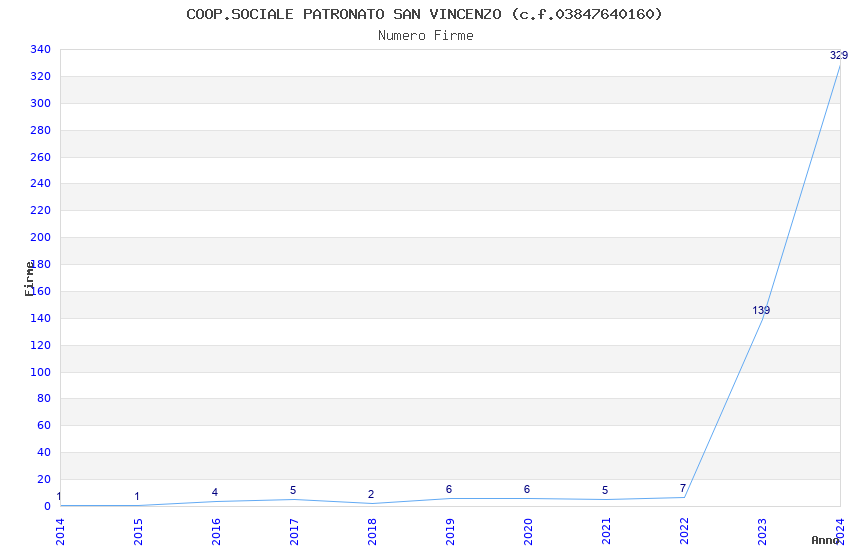850x550 pixels.
Task: Click the y-axis value 0
Action: point(48,506)
